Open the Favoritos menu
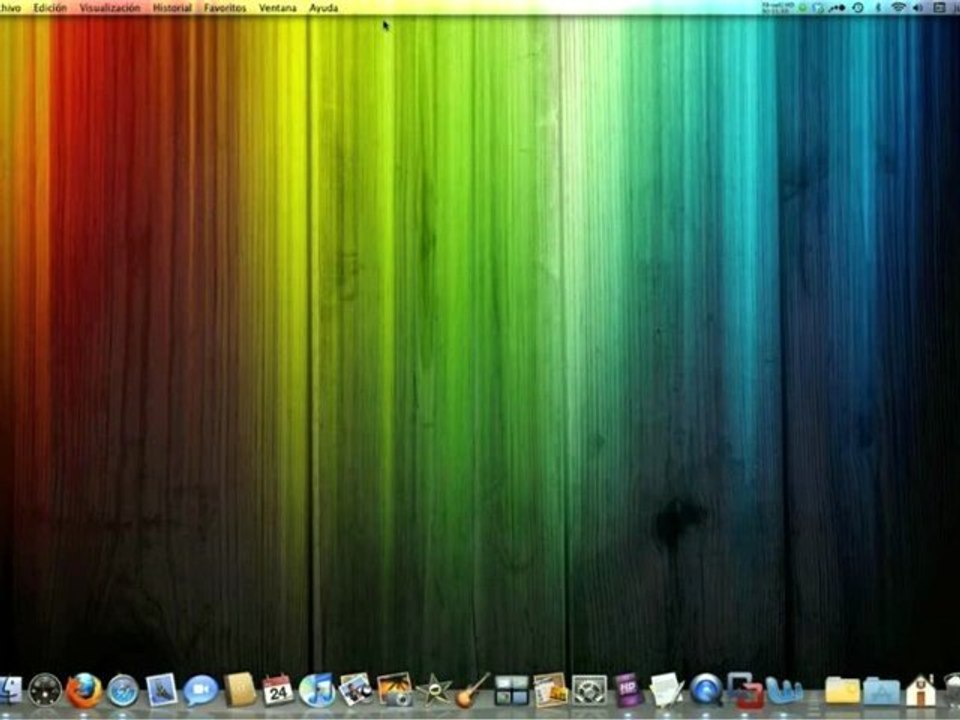This screenshot has width=960, height=720. point(225,8)
